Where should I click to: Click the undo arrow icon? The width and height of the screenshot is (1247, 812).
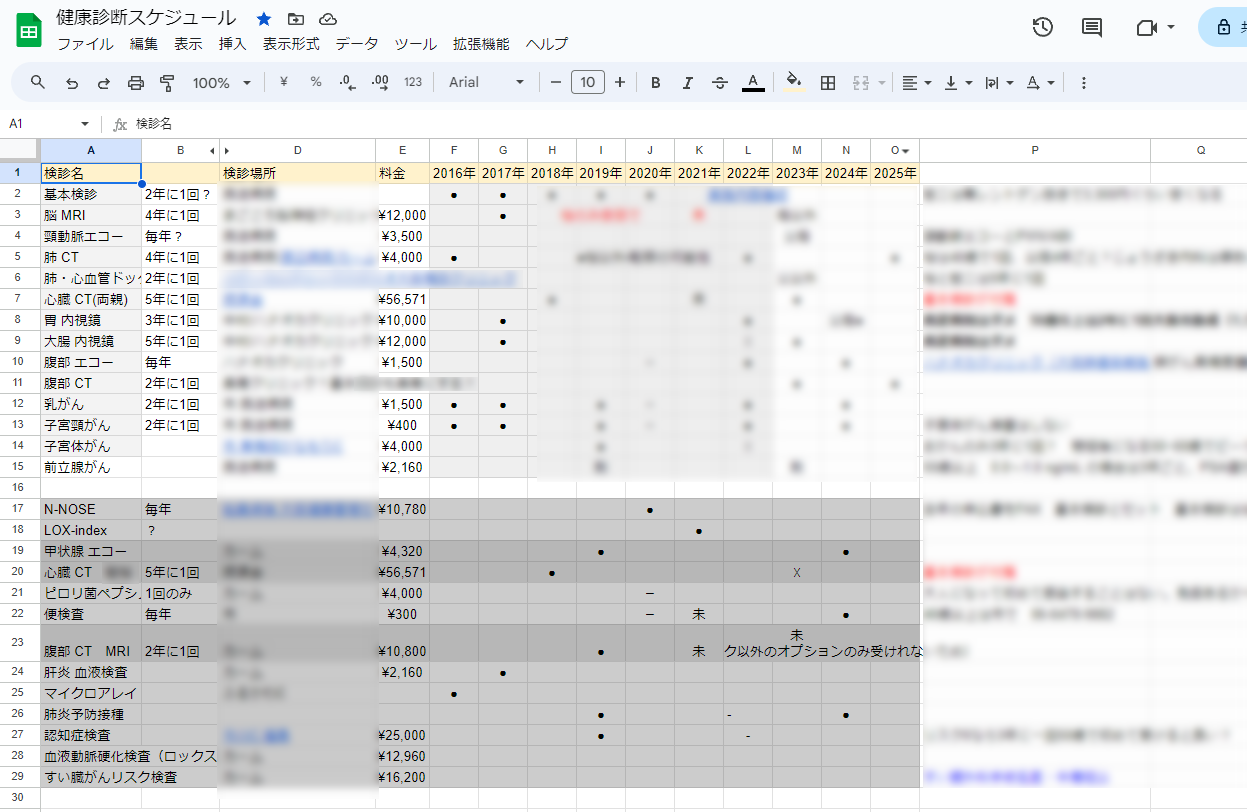click(72, 83)
